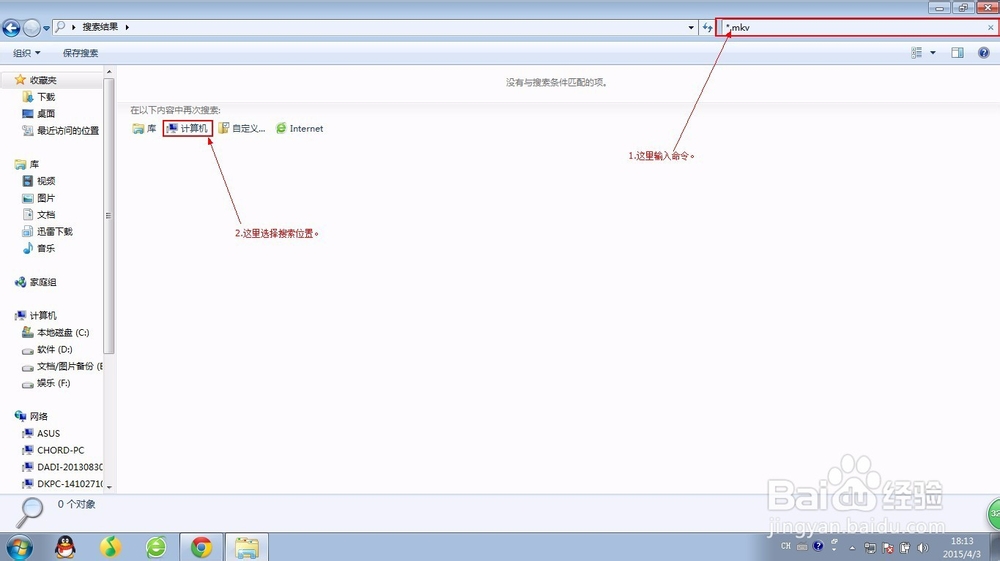This screenshot has width=1000, height=561.
Task: Click the keyboard icon in the language bar
Action: point(802,547)
